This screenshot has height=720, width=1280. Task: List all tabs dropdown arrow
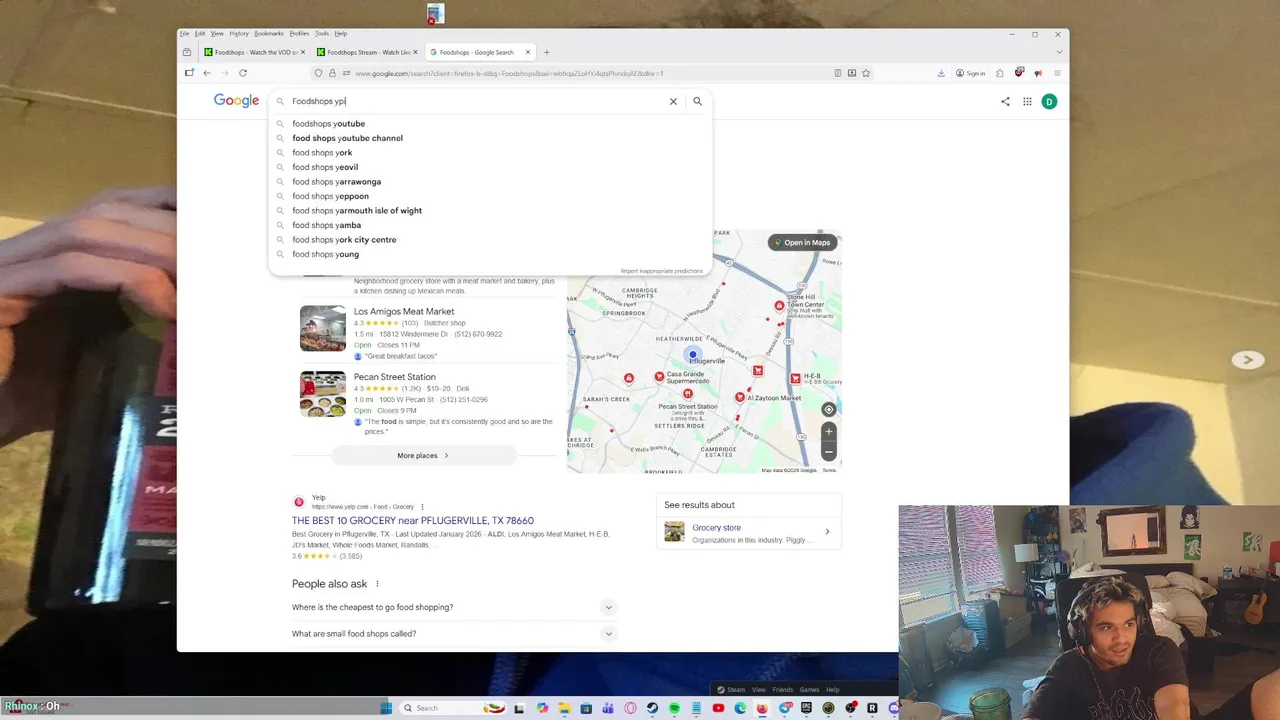(1058, 52)
